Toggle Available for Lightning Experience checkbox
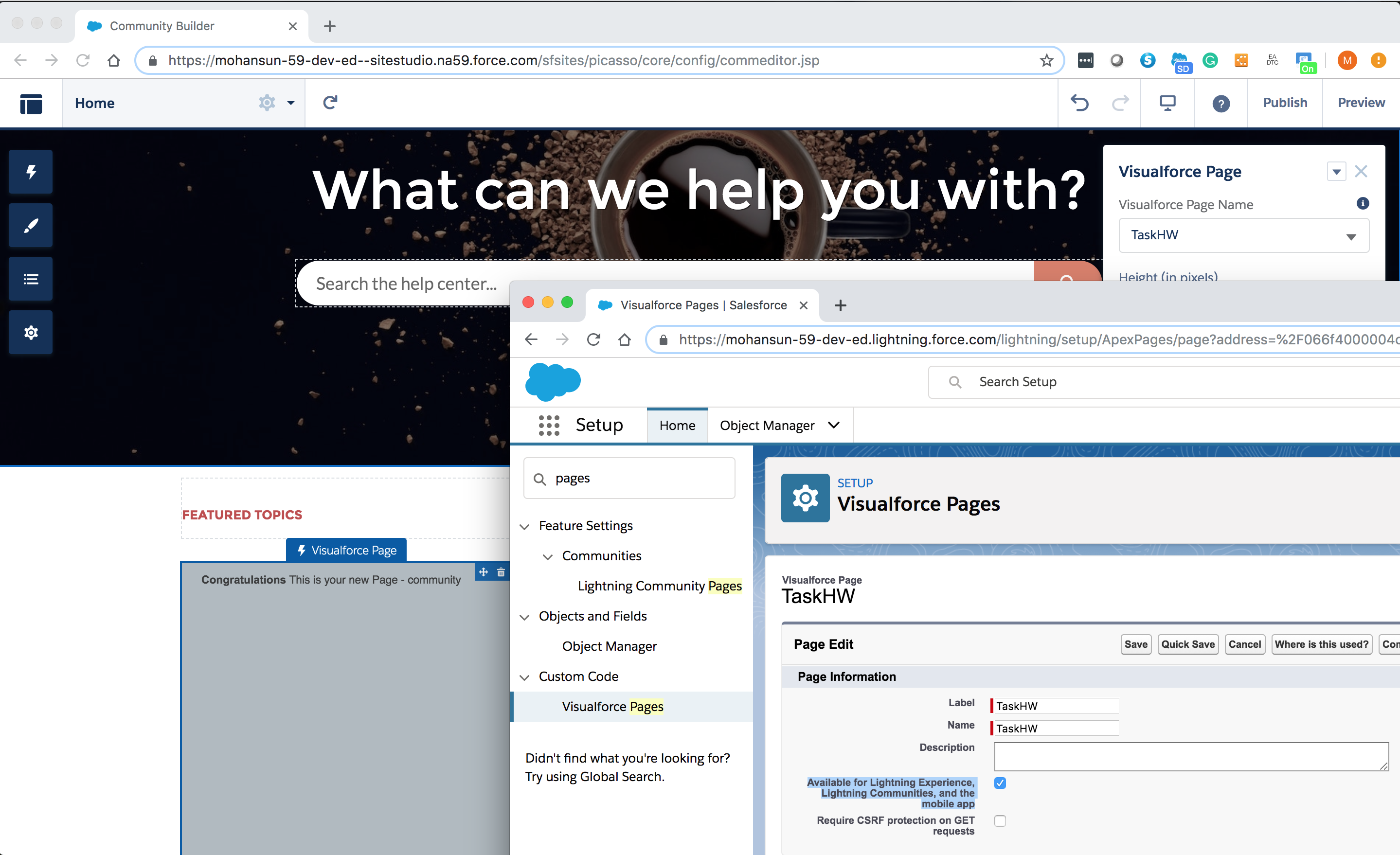Viewport: 1400px width, 855px height. tap(1000, 783)
